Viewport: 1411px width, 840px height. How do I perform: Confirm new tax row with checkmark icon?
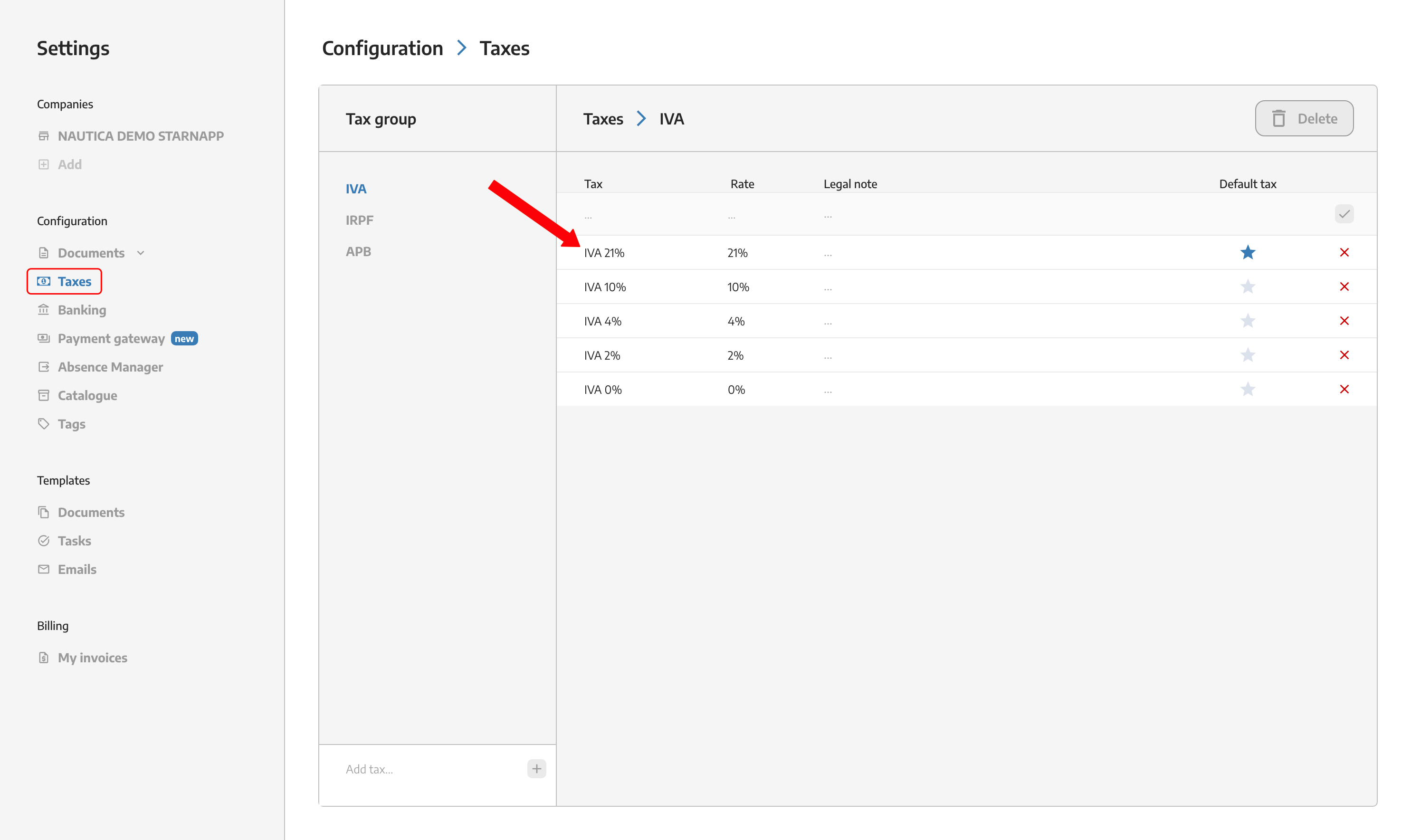click(1344, 214)
